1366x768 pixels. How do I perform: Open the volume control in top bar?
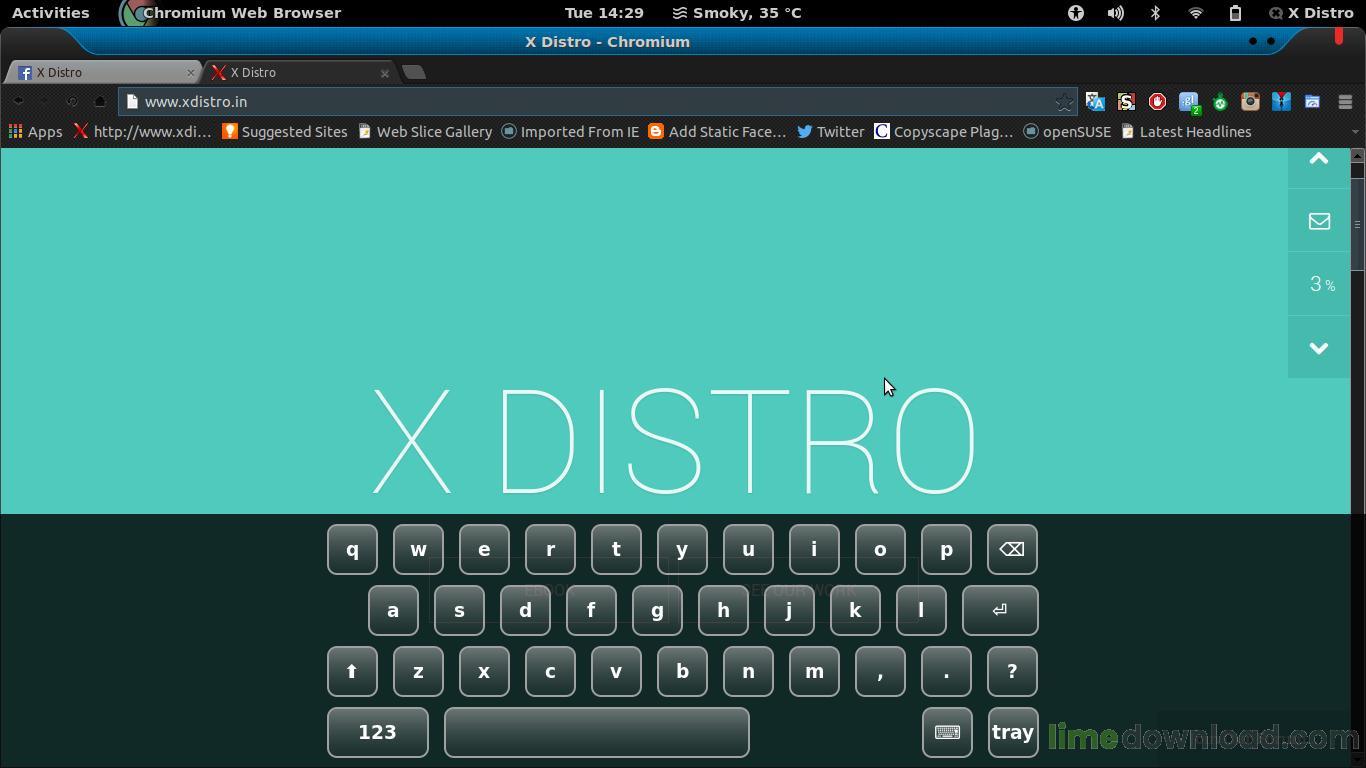point(1116,13)
